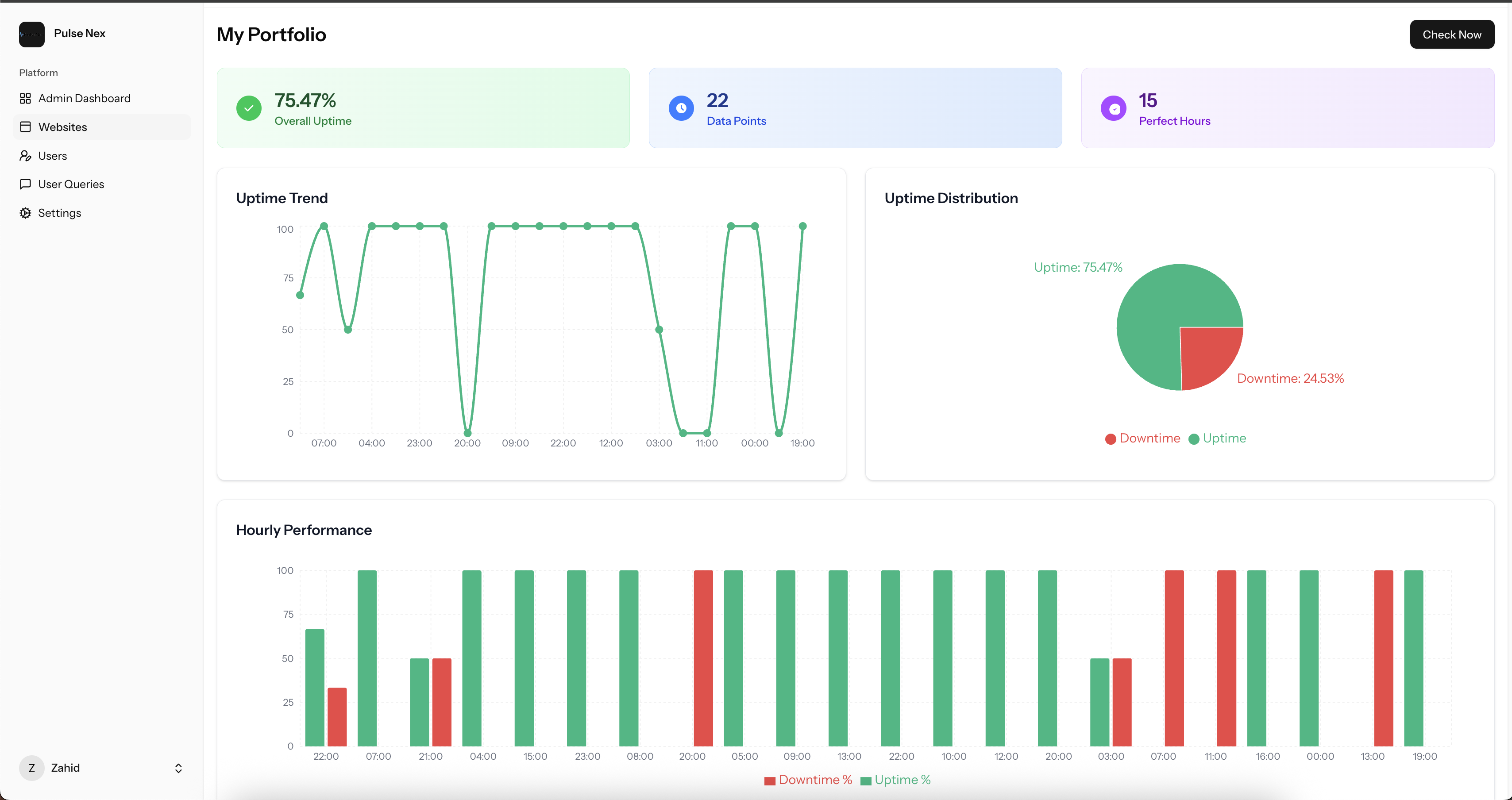Image resolution: width=1512 pixels, height=800 pixels.
Task: Toggle the Uptime legend in Uptime Distribution
Action: coord(1217,438)
